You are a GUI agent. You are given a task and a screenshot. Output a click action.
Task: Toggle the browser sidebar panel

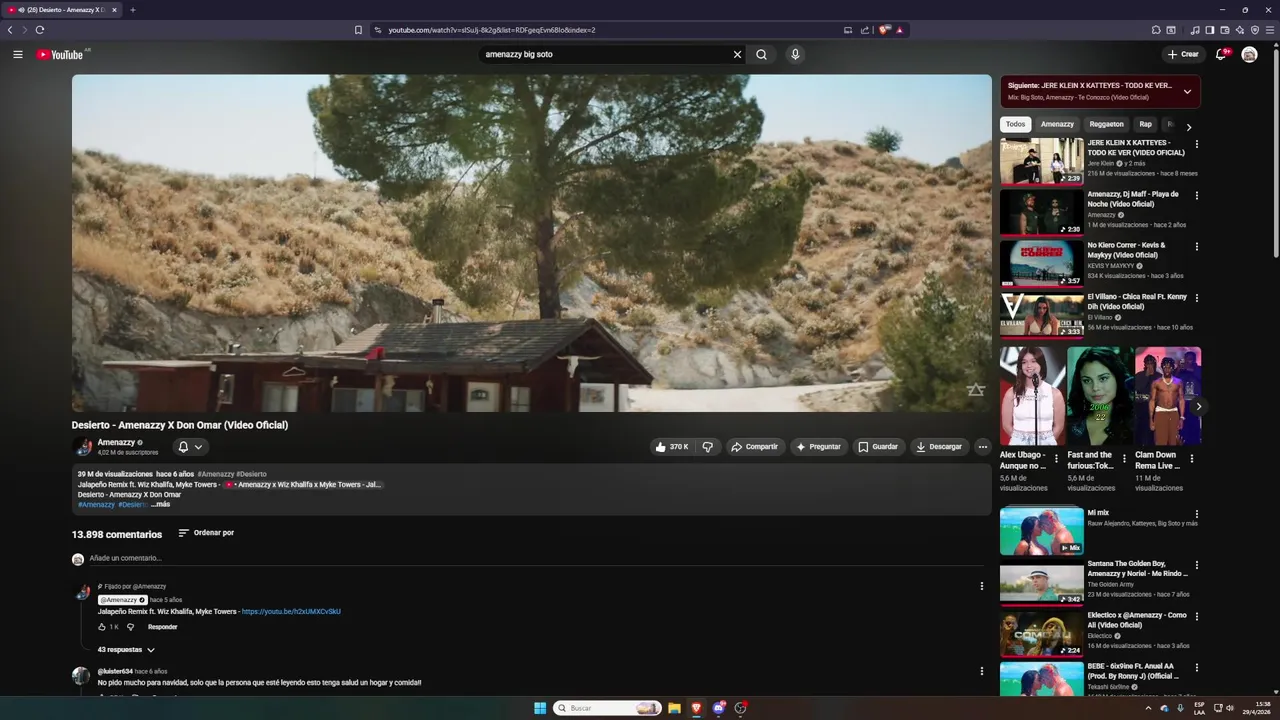1210,30
